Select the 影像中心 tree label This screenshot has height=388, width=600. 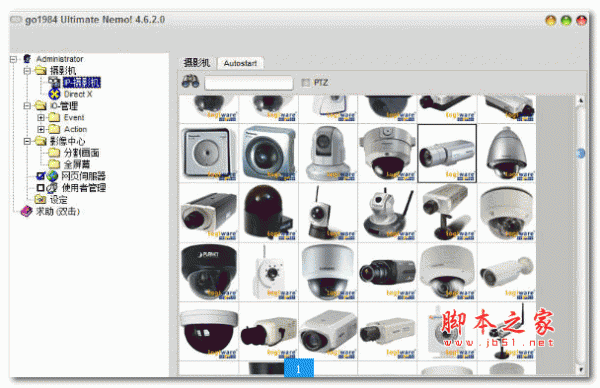(x=68, y=141)
